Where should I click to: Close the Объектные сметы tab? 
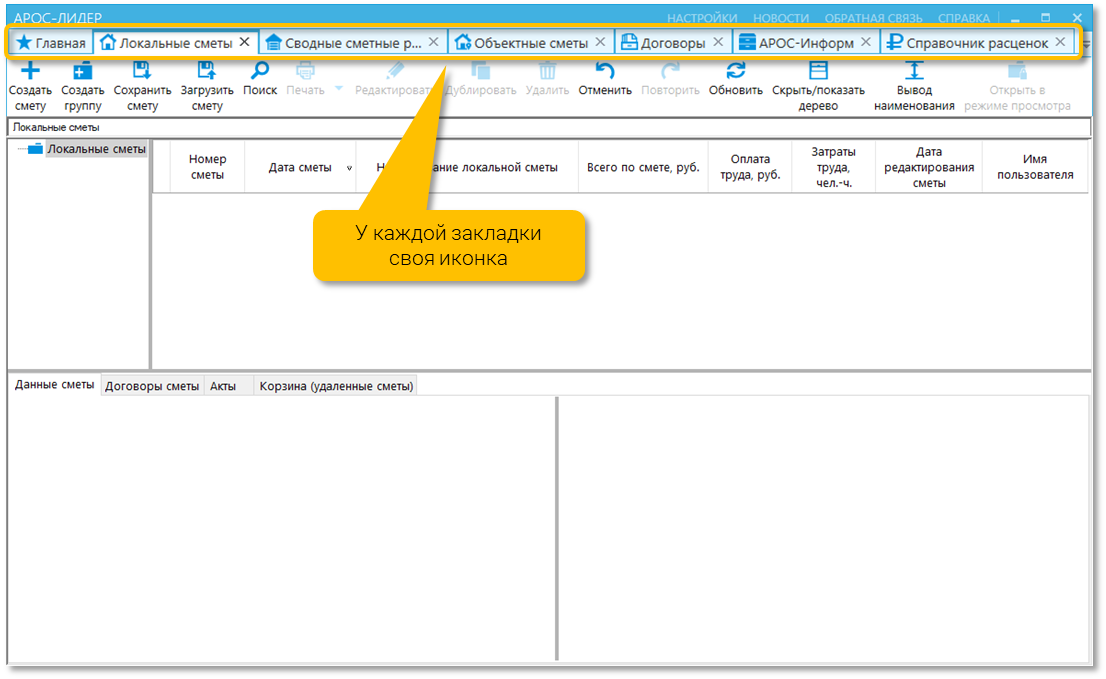point(600,42)
